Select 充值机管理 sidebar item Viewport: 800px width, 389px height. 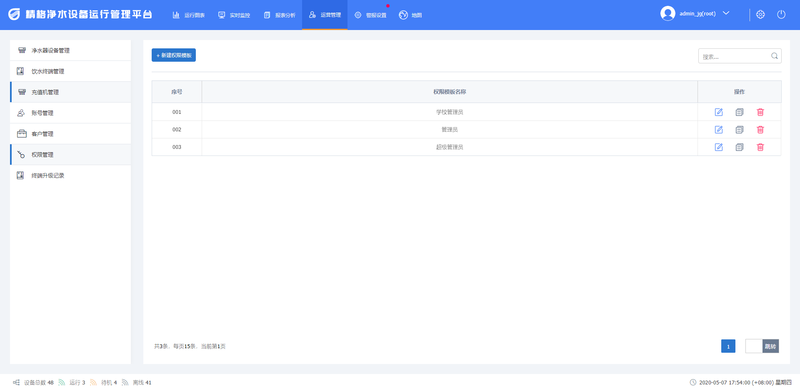(70, 92)
